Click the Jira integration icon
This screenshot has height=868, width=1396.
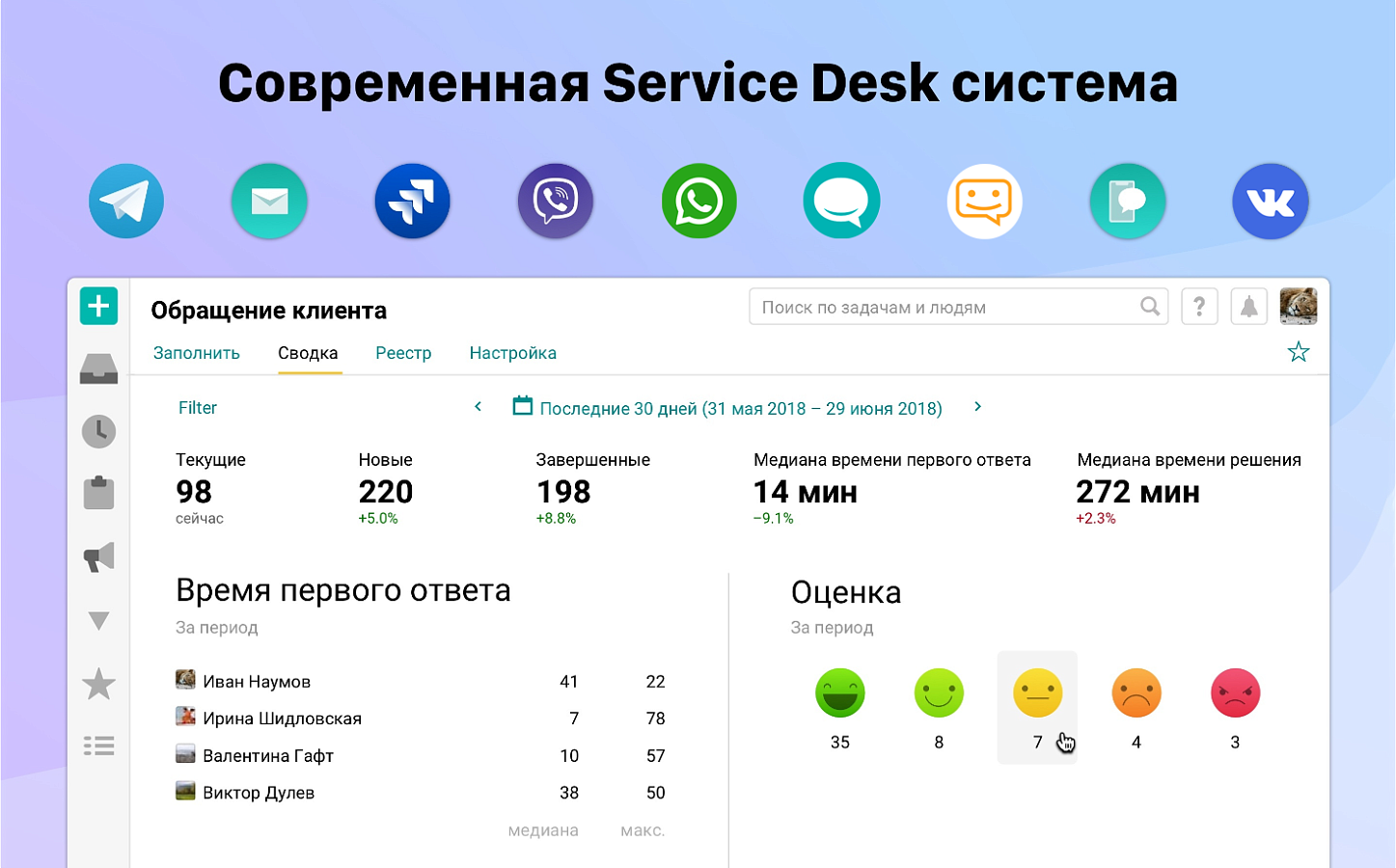tap(412, 202)
